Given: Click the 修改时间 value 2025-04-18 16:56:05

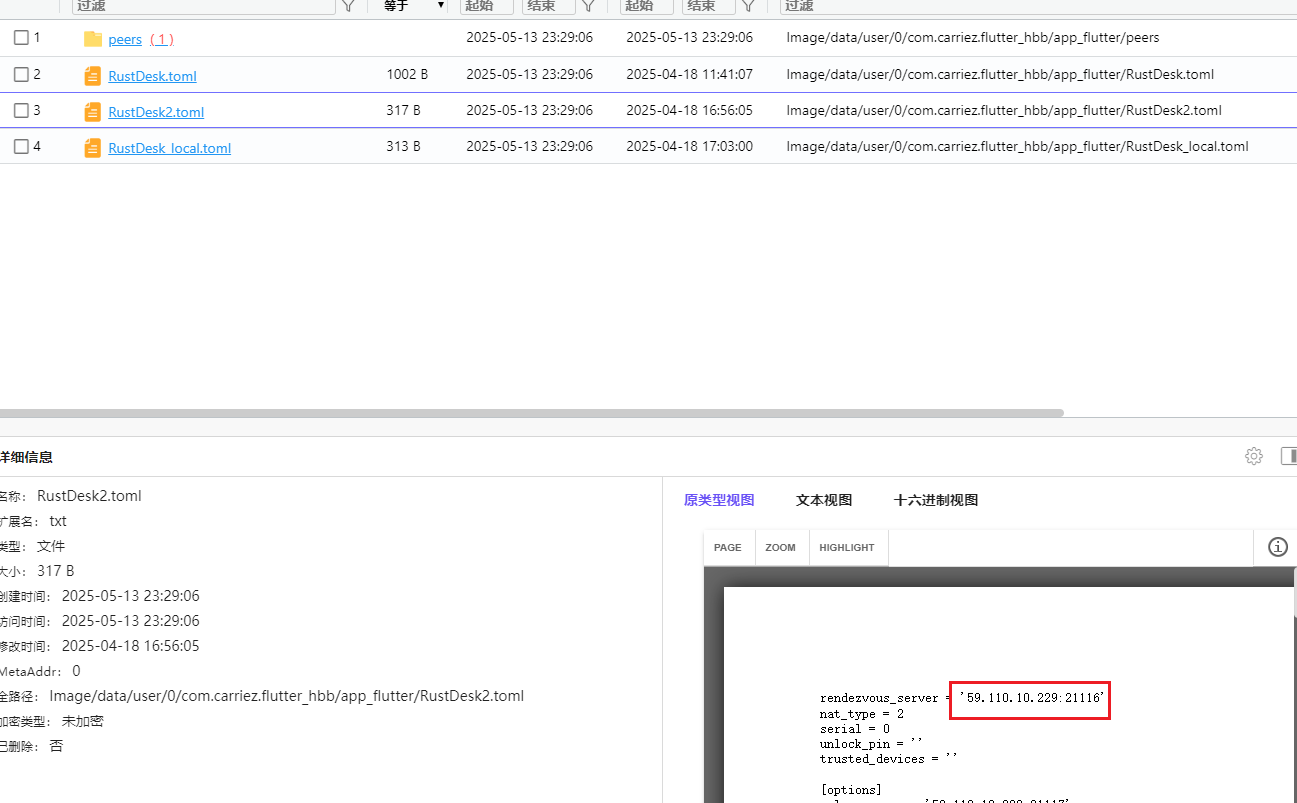Looking at the screenshot, I should point(130,646).
